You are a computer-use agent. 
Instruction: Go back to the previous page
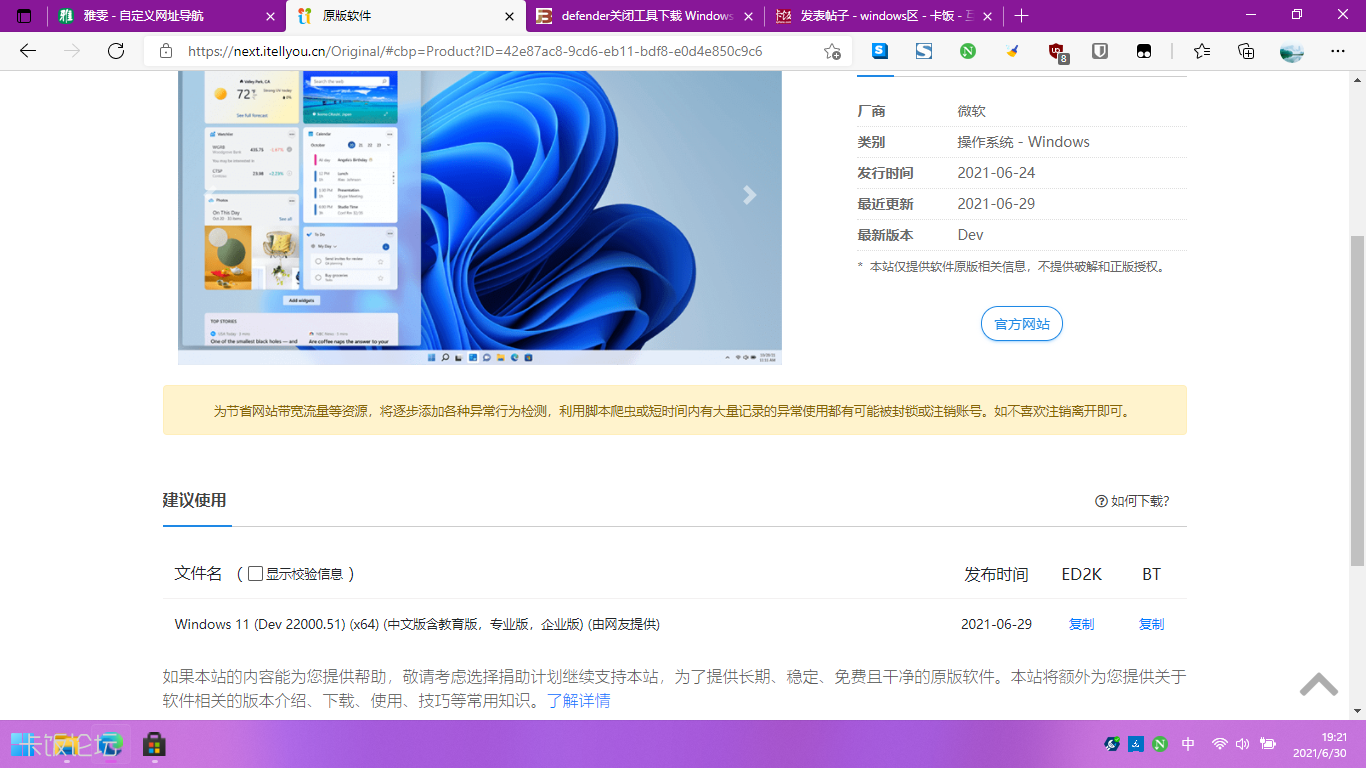coord(28,51)
